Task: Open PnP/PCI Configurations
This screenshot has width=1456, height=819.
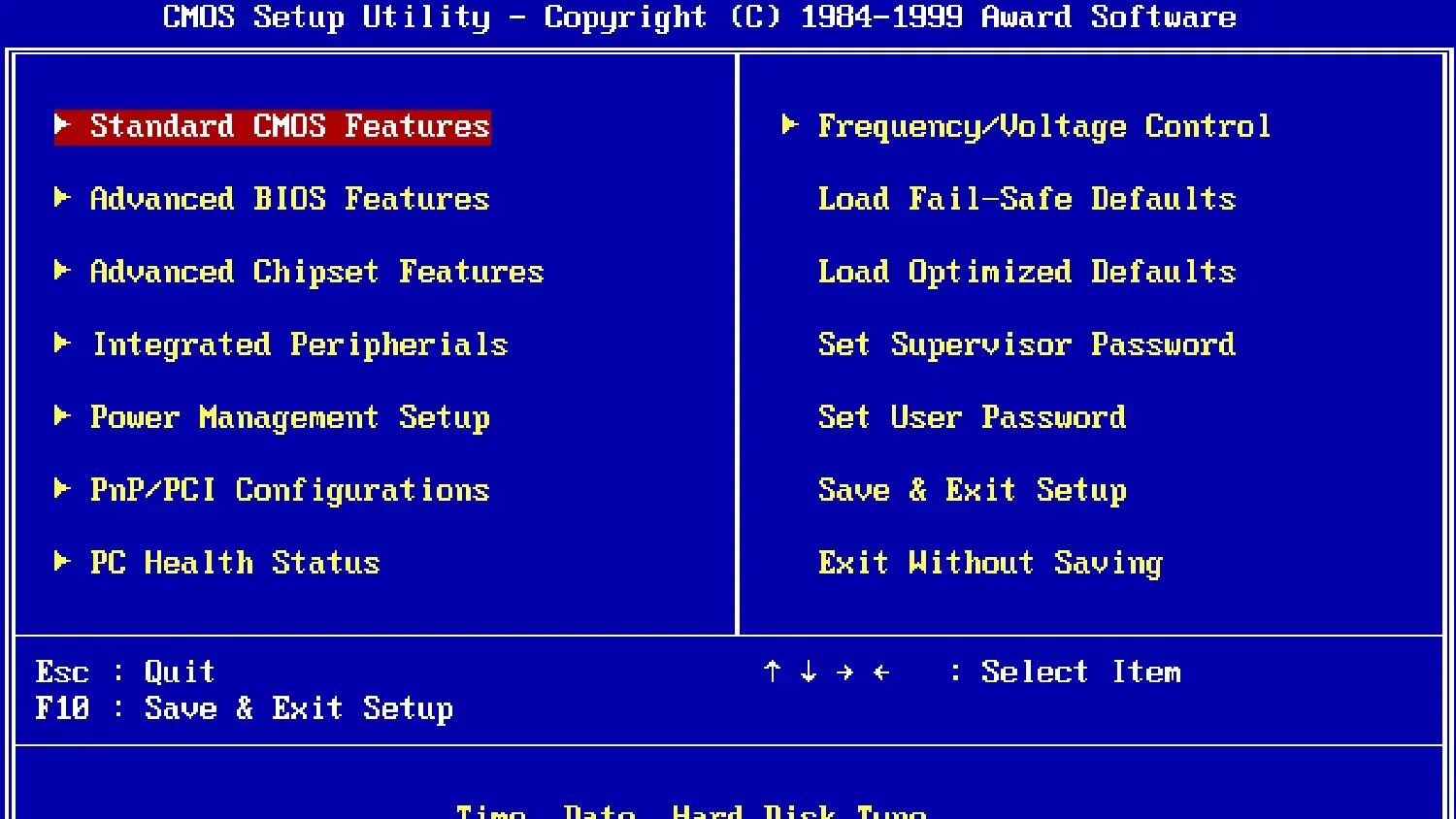Action: (289, 490)
